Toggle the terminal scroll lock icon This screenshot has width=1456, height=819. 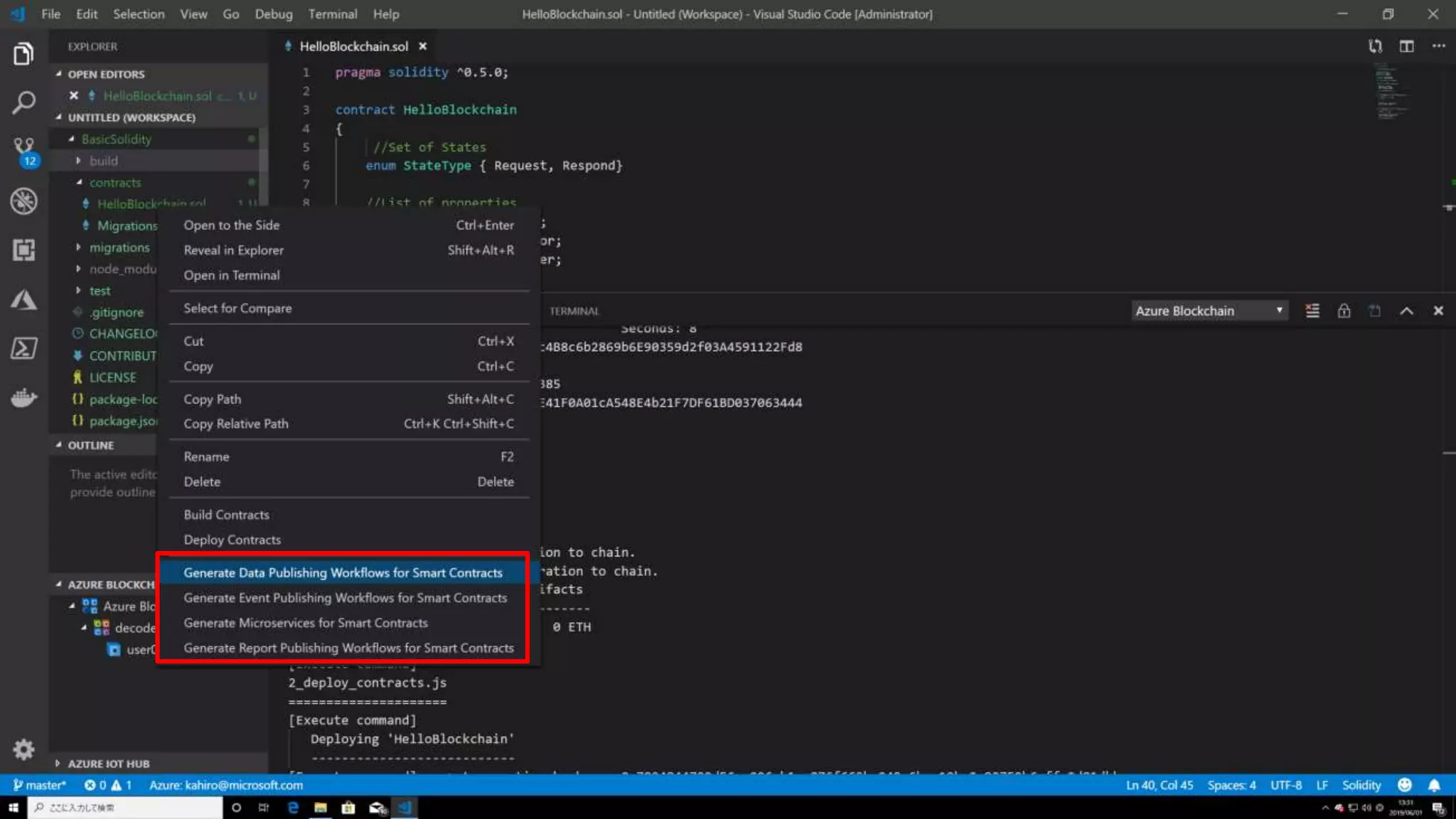click(x=1344, y=311)
